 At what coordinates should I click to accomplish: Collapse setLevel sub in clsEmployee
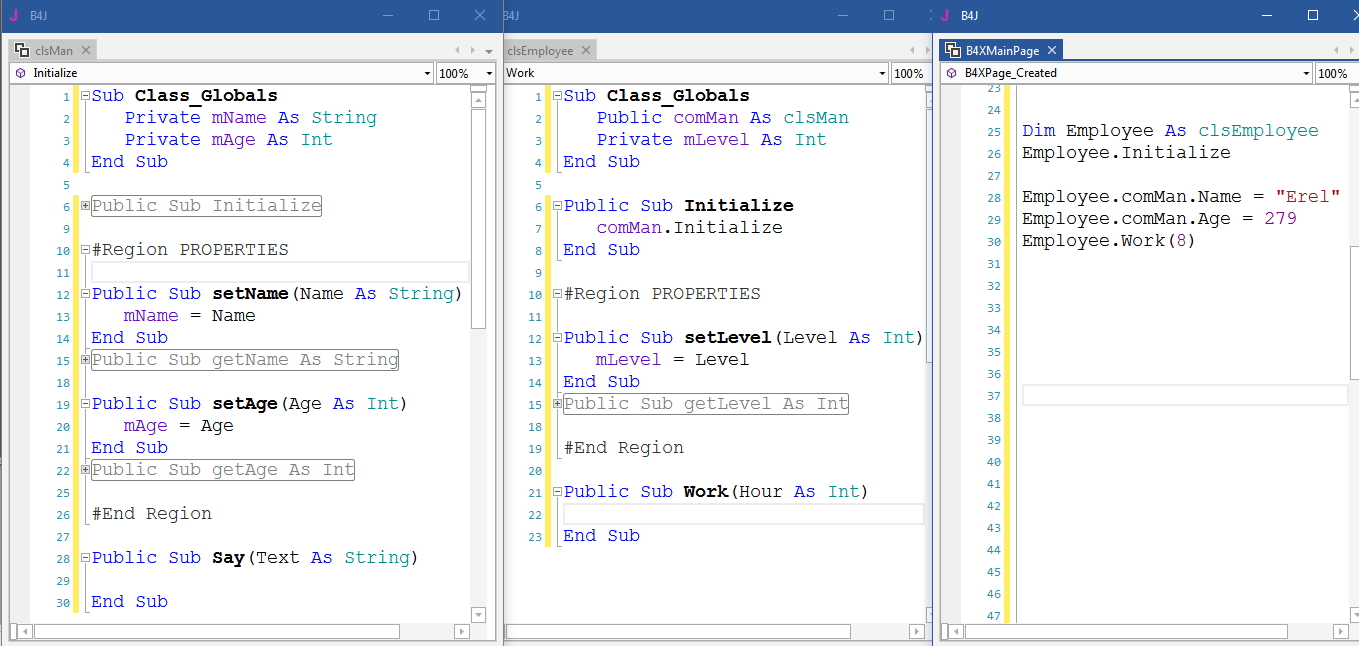tap(557, 338)
